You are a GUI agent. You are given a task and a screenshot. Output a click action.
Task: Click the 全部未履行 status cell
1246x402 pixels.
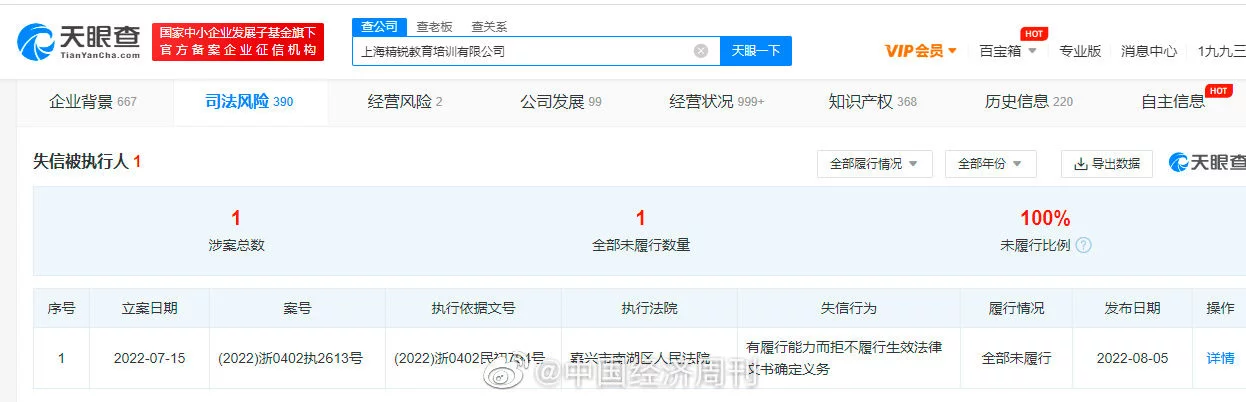[x=1017, y=358]
